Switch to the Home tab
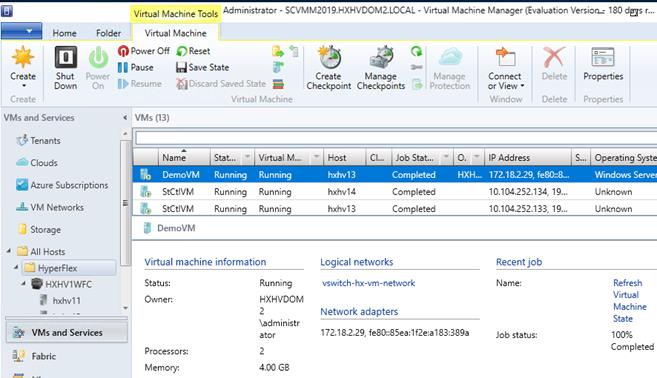Viewport: 657px width, 378px height. point(64,33)
